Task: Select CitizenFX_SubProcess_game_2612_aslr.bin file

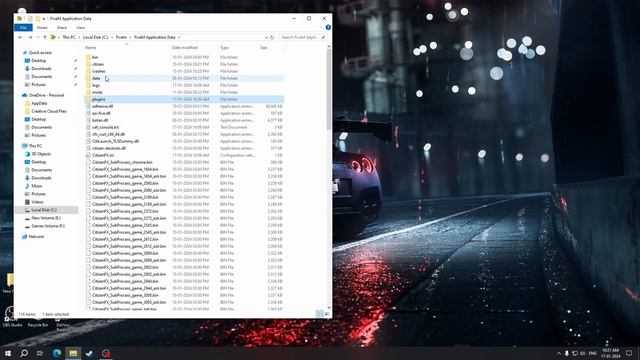Action: coord(129,246)
